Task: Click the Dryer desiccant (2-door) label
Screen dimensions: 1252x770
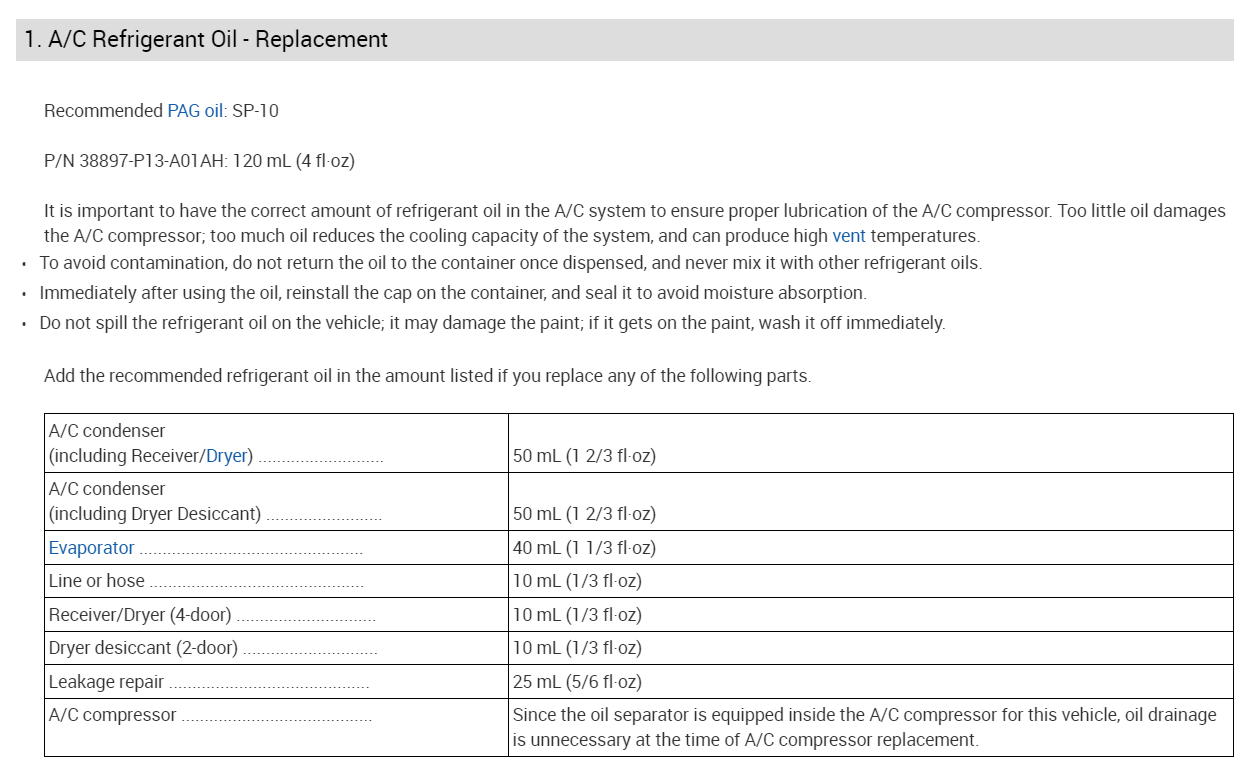Action: (x=143, y=648)
